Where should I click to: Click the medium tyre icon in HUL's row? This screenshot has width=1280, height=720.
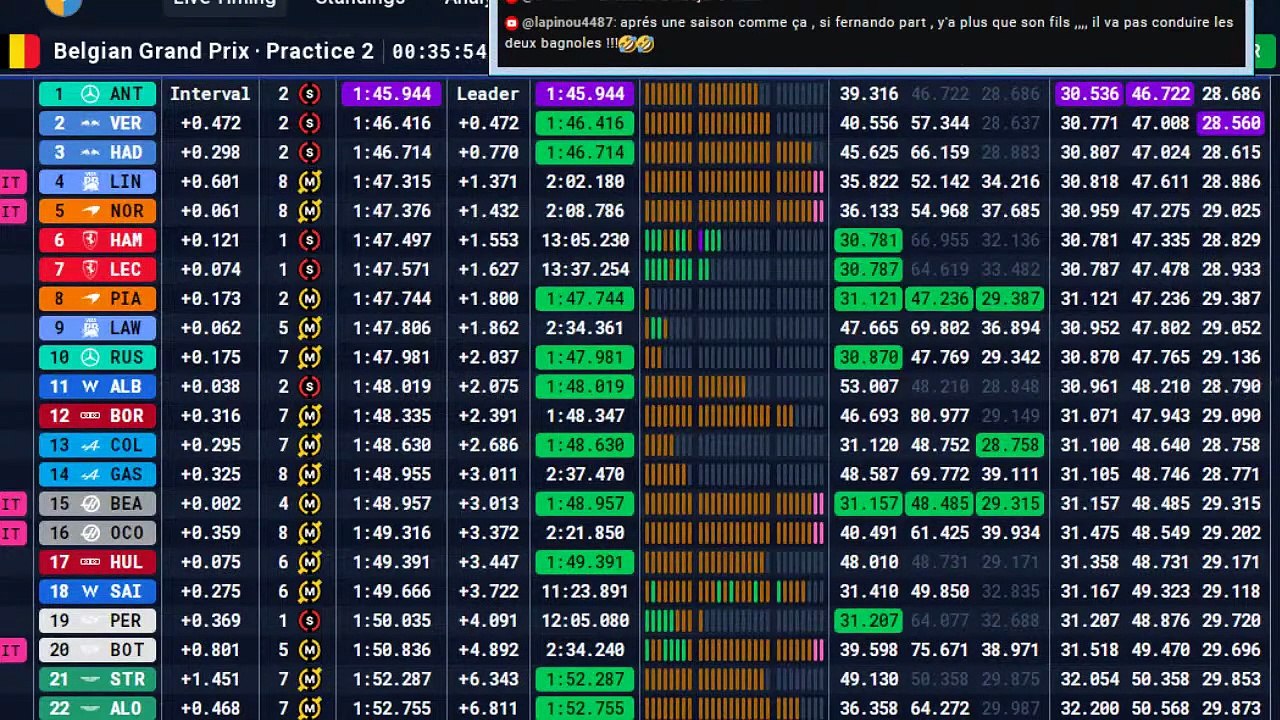tap(310, 562)
